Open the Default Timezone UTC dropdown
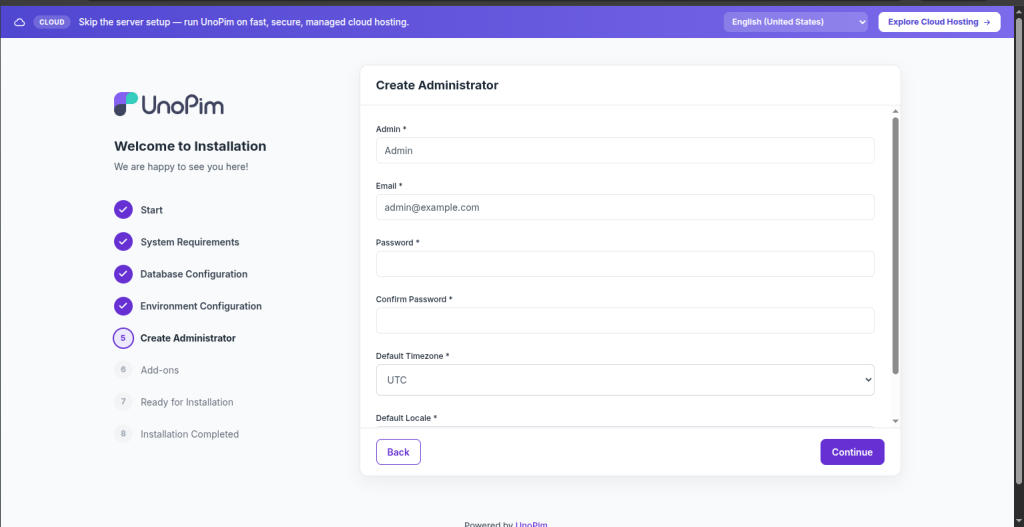Viewport: 1024px width, 527px height. pyautogui.click(x=625, y=379)
